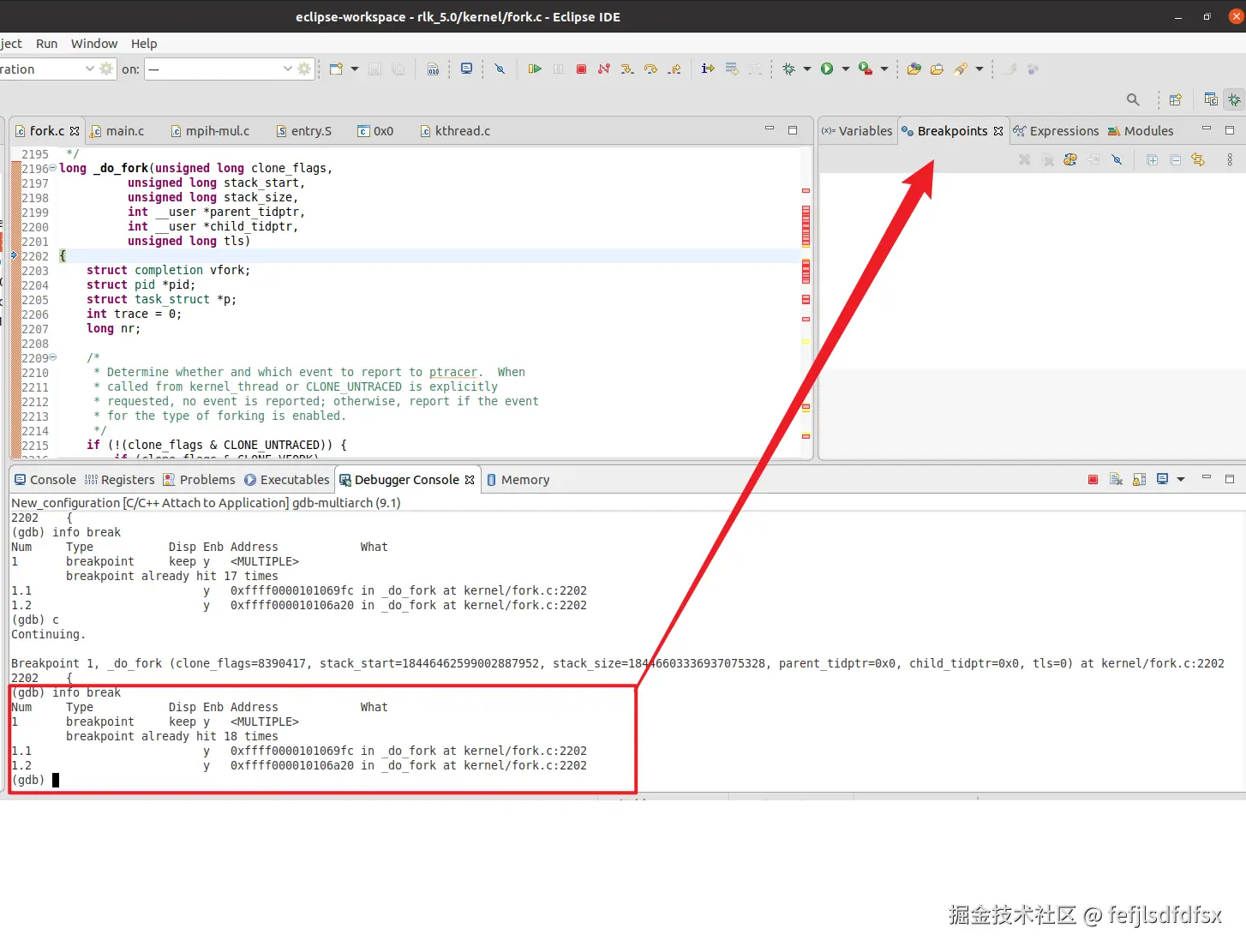This screenshot has width=1246, height=952.
Task: Switch to the Executables tab
Action: pyautogui.click(x=286, y=480)
